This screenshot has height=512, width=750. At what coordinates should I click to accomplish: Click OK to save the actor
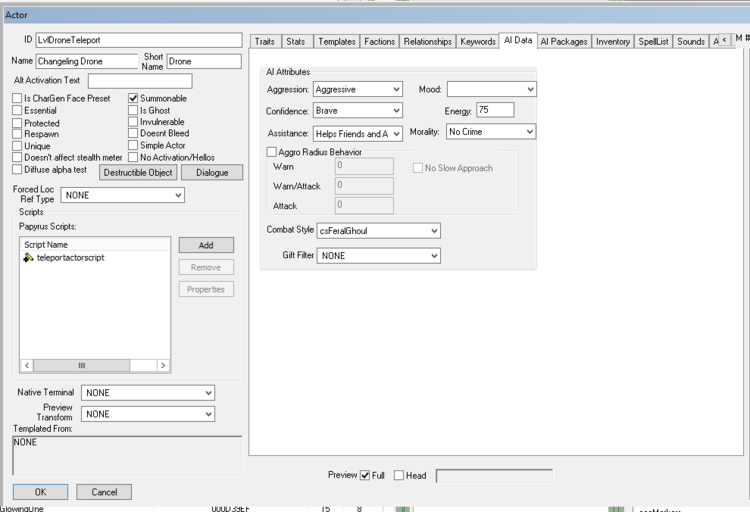coord(41,492)
